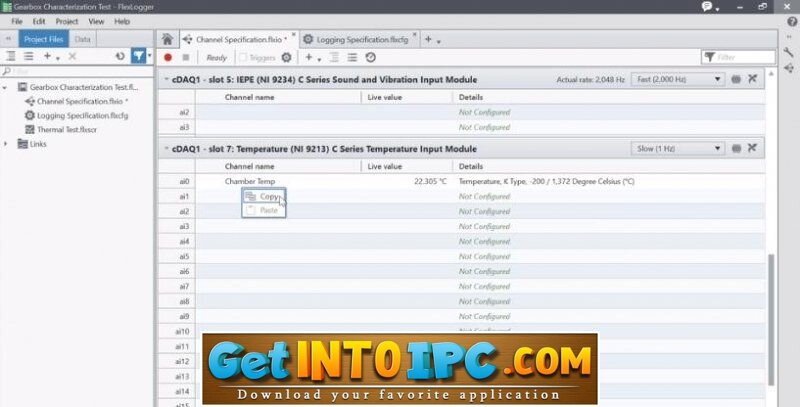Open Thermal Test.flxscr in project tree
The image size is (800, 407).
point(67,130)
